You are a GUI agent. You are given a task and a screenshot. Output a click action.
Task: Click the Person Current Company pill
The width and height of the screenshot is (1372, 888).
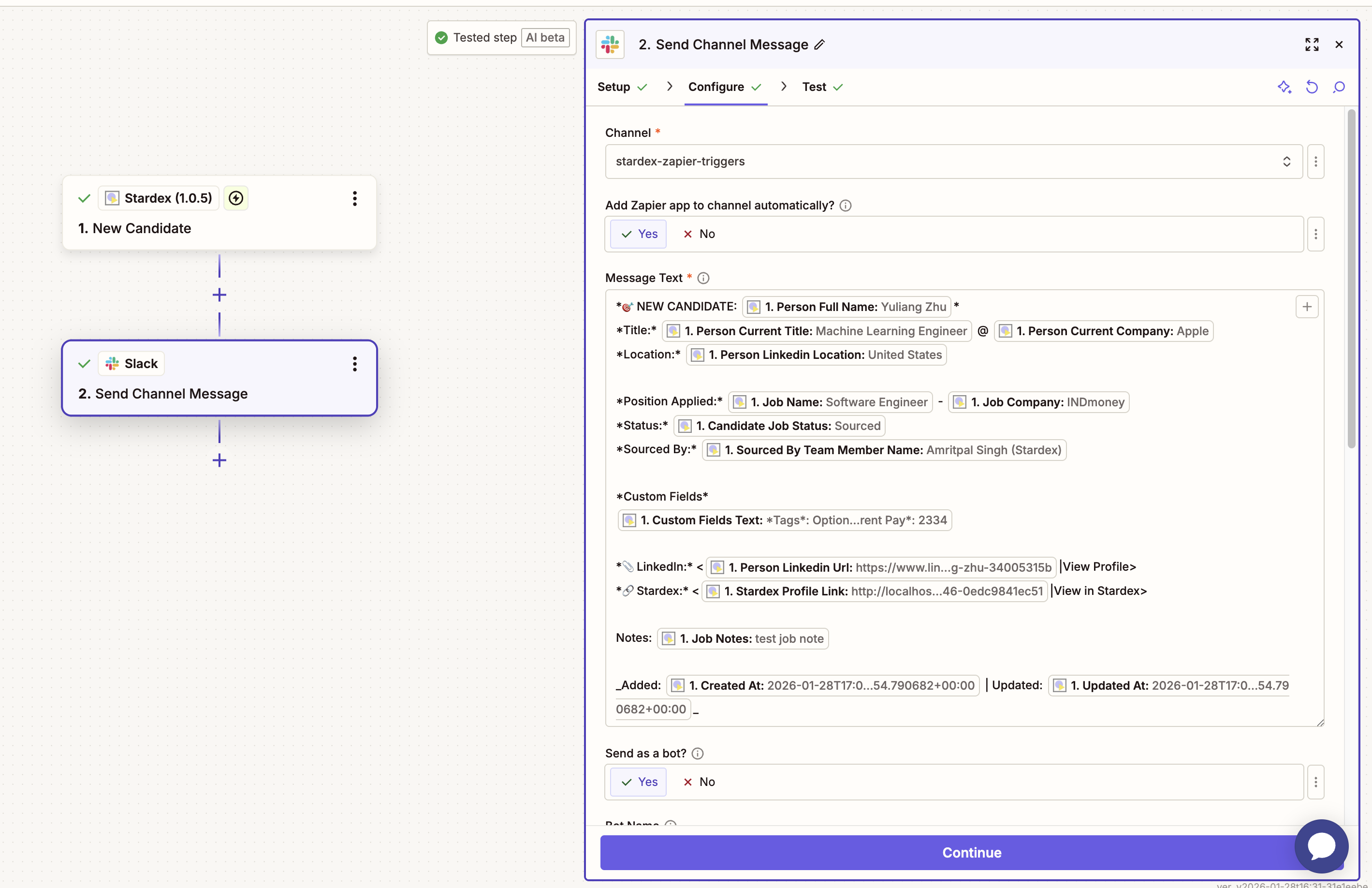tap(1104, 331)
